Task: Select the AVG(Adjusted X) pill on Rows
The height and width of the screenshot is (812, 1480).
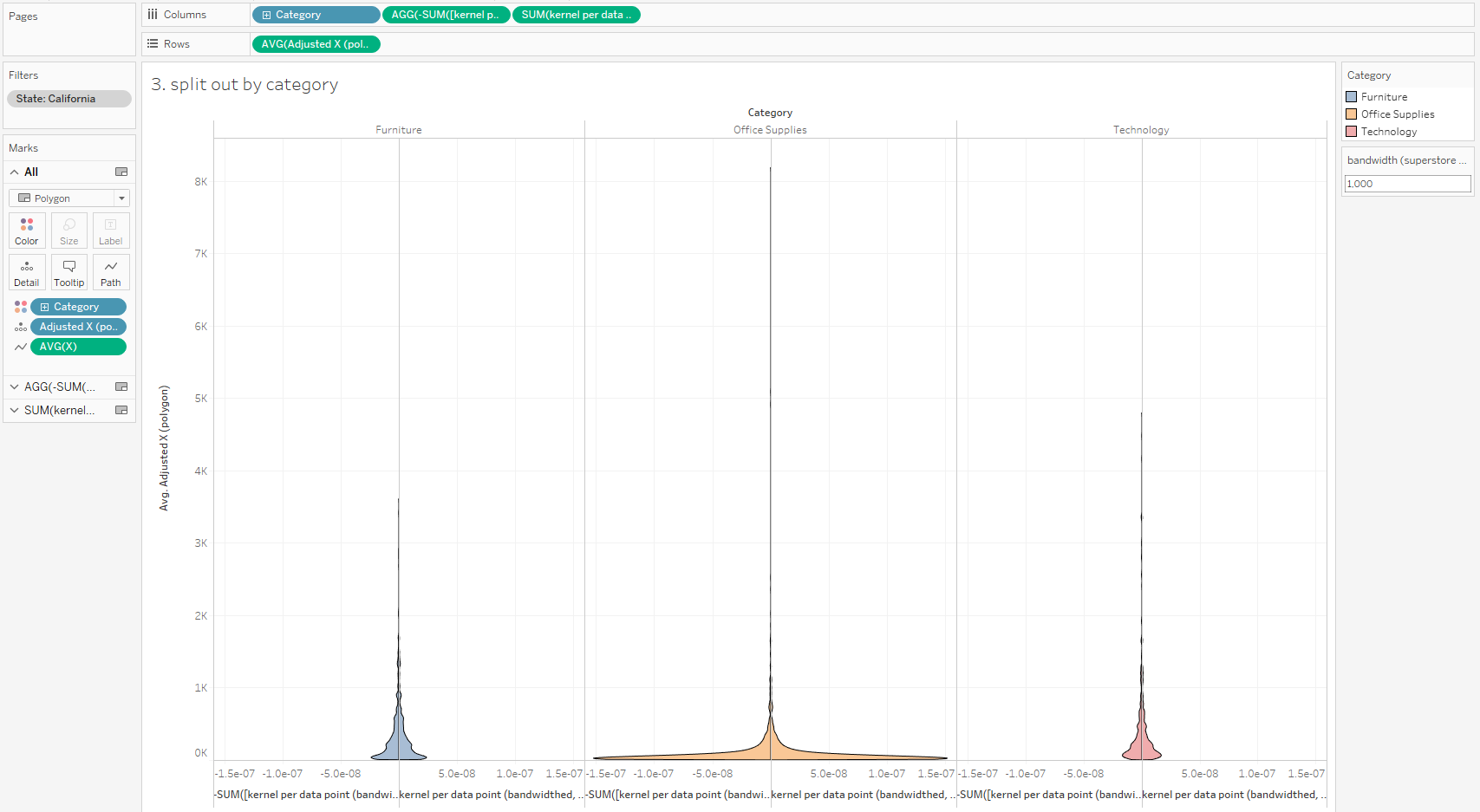Action: (316, 44)
